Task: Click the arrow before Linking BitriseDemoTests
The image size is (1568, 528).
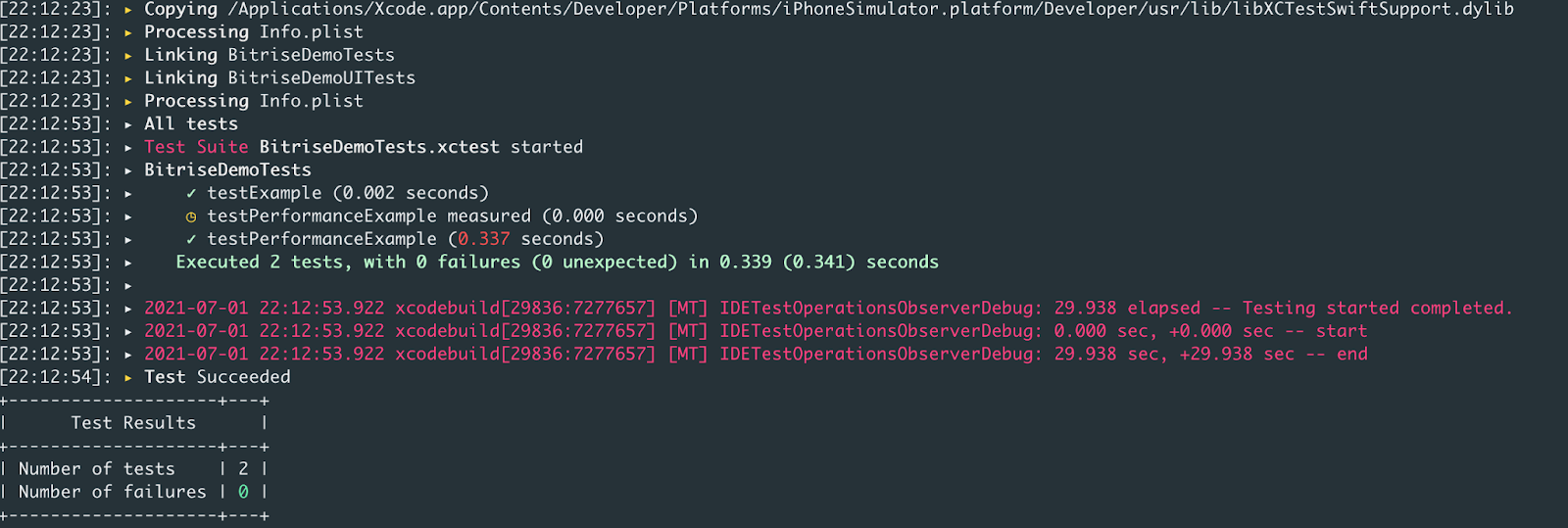Action: [x=128, y=56]
